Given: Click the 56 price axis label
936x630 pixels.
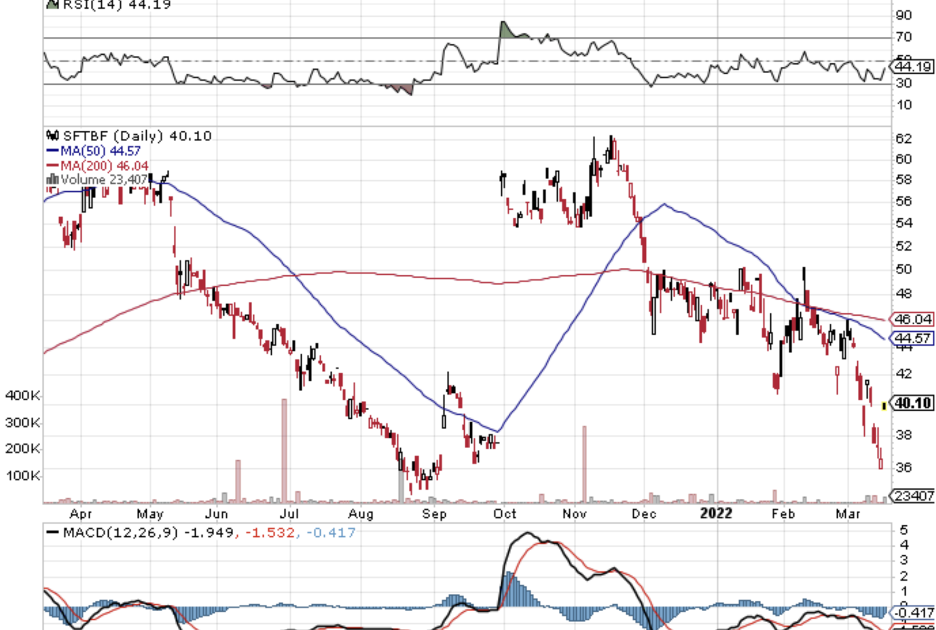Looking at the screenshot, I should [904, 201].
